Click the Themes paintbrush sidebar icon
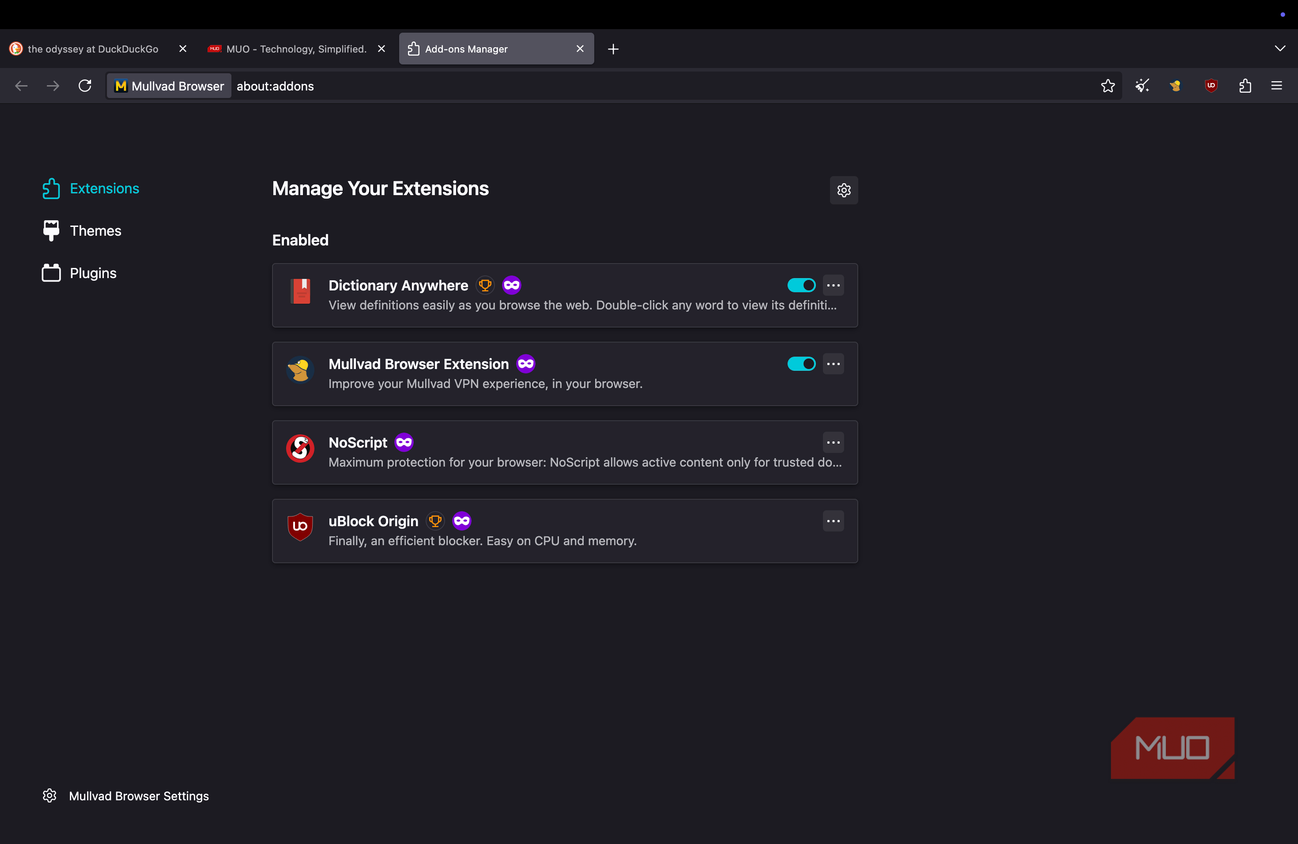 (x=51, y=231)
